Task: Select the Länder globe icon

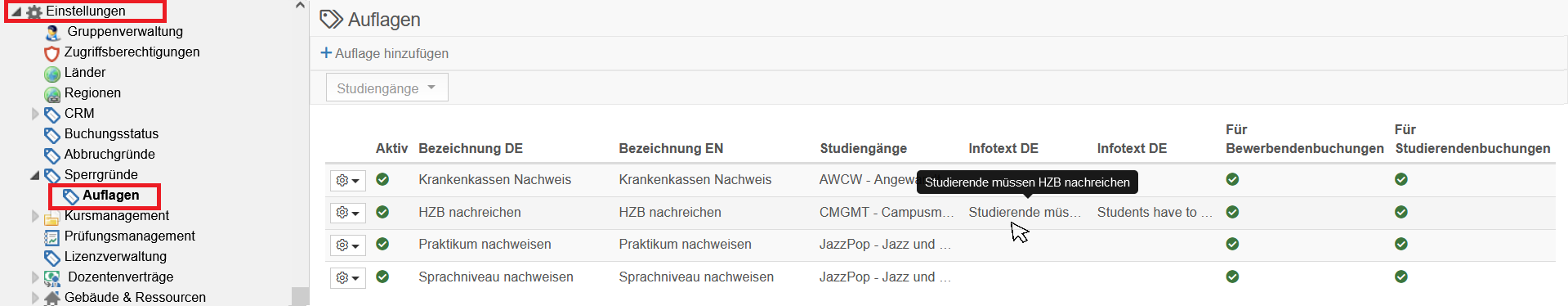Action: click(52, 74)
